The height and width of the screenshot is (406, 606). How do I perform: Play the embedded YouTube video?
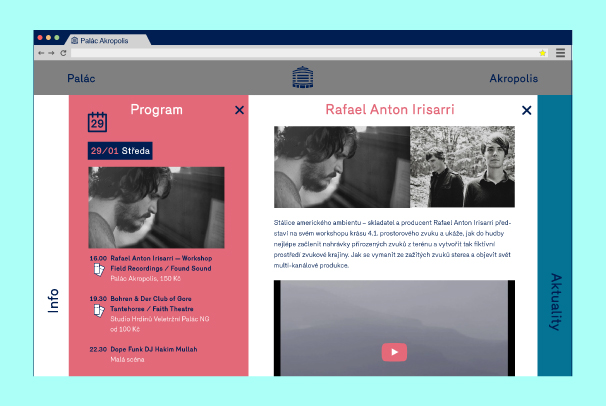pos(394,351)
